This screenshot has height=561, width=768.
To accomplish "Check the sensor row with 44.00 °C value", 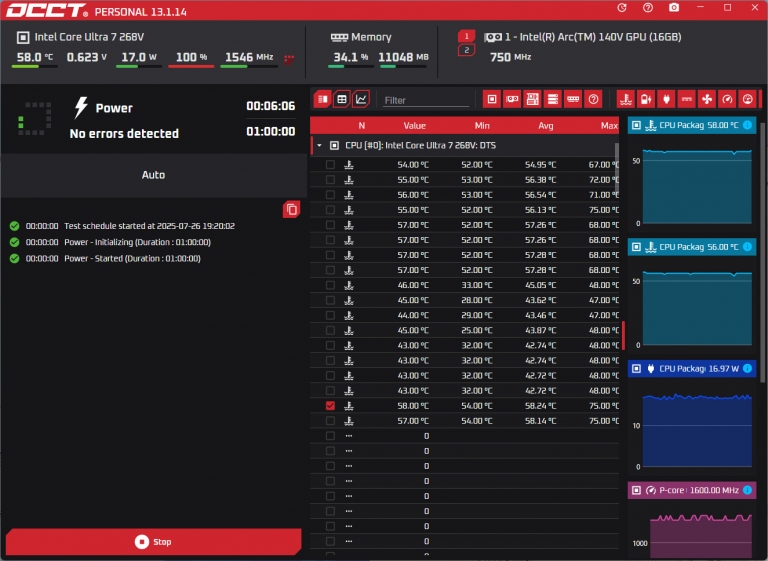I will [330, 315].
